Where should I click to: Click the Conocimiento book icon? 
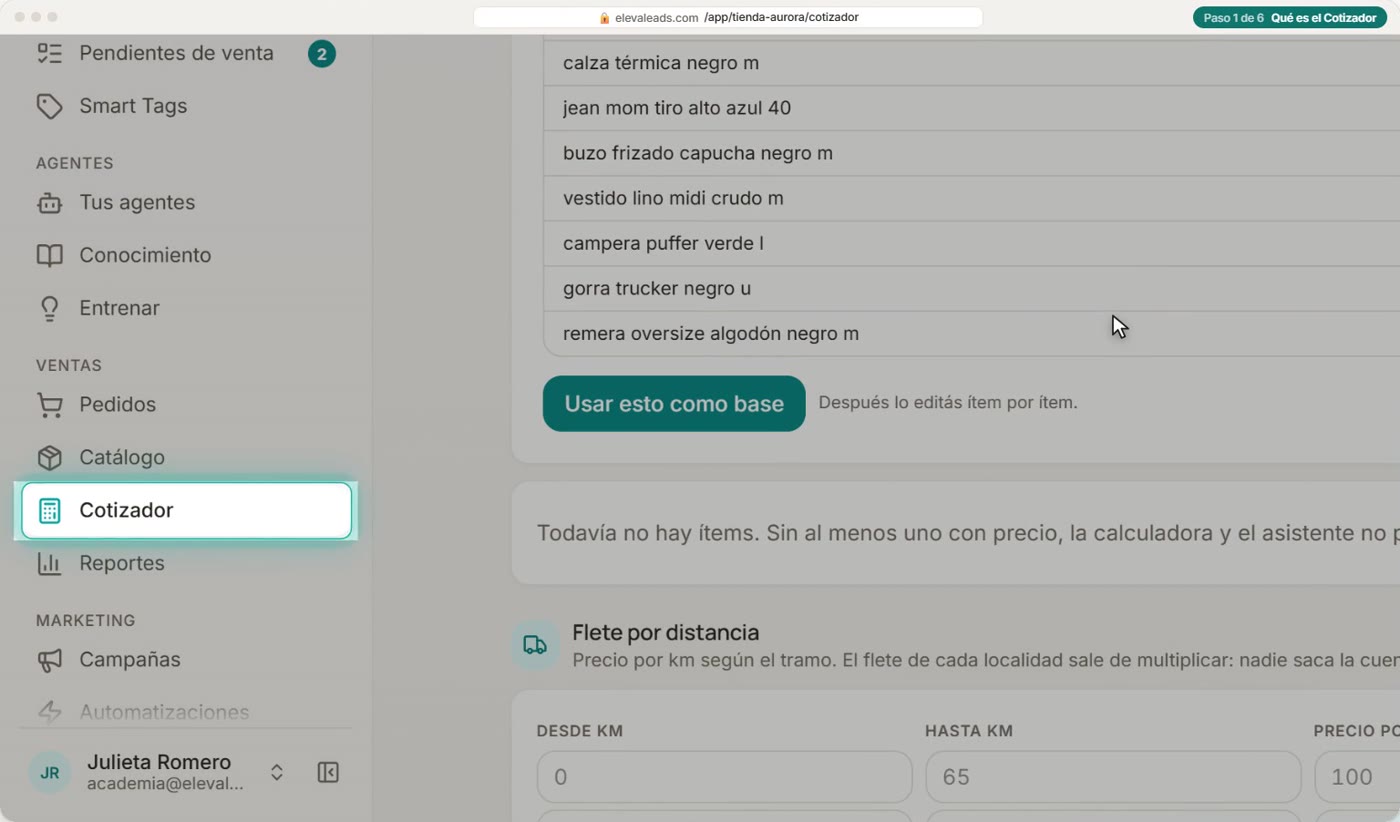pos(49,255)
